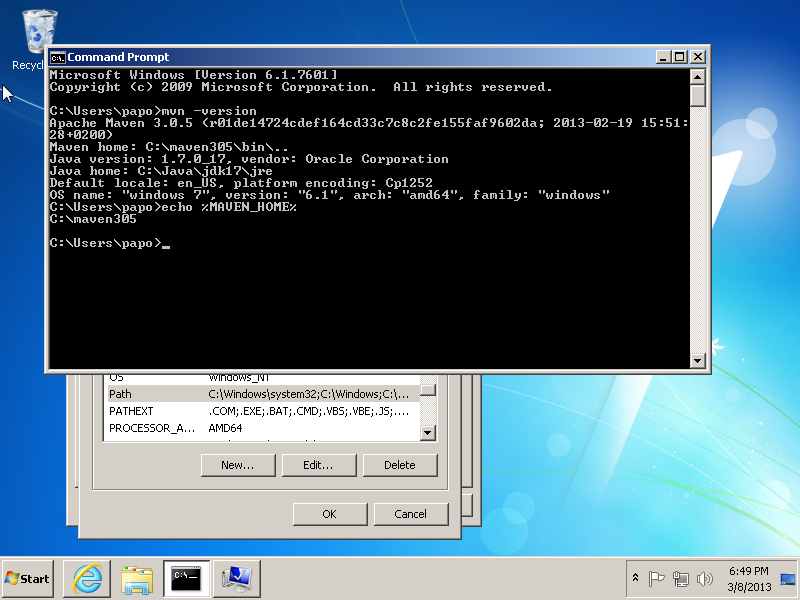Click the Show desktop button
This screenshot has height=600, width=800.
tap(788, 579)
